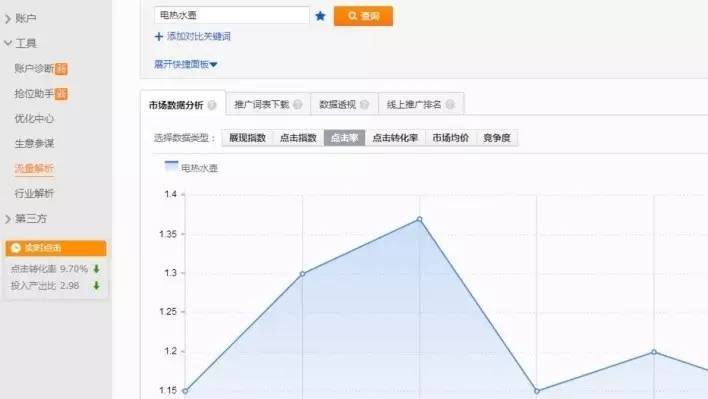Click the plus icon before 添加对比关键词

(158, 37)
